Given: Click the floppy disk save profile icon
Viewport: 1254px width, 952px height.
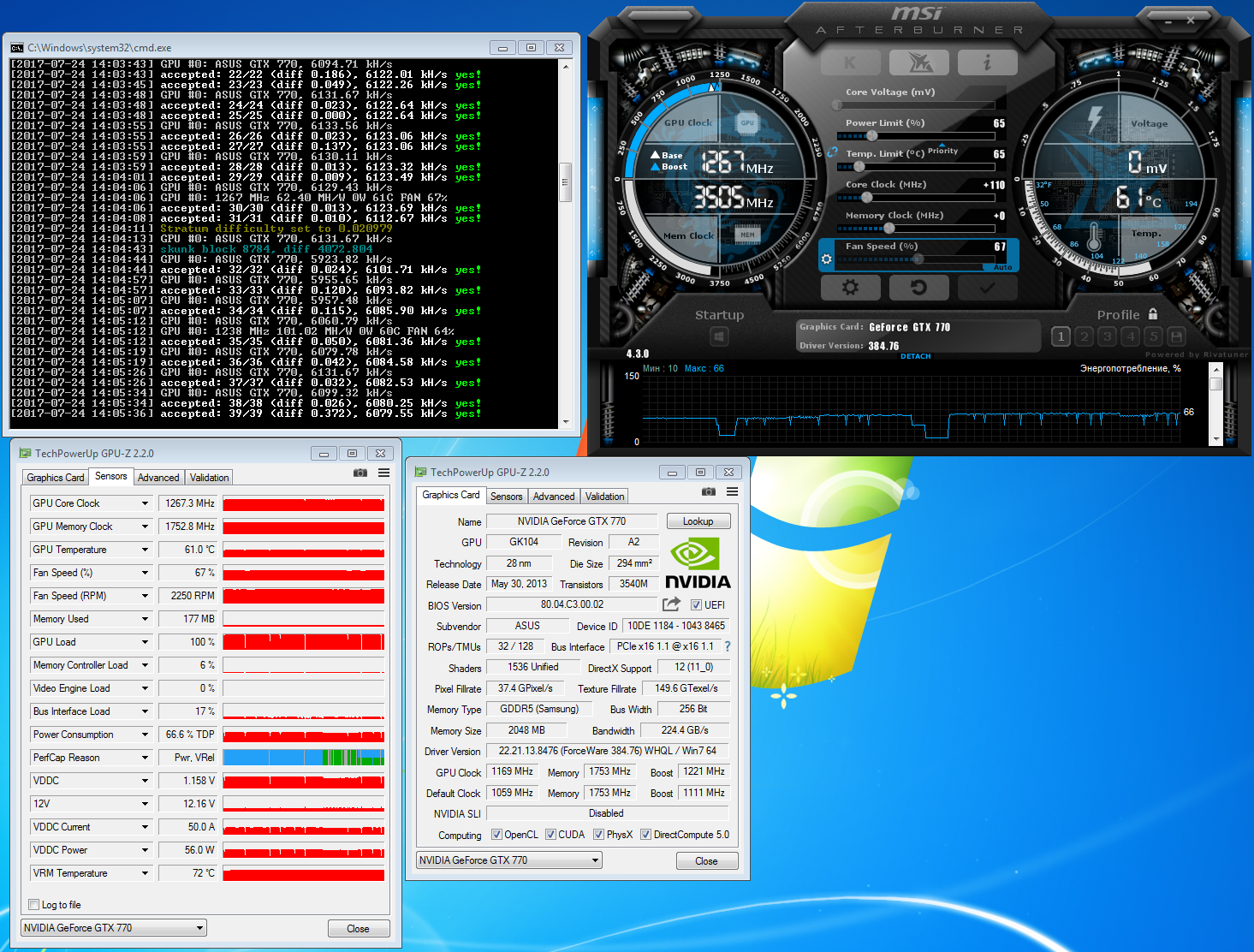Looking at the screenshot, I should point(1177,336).
